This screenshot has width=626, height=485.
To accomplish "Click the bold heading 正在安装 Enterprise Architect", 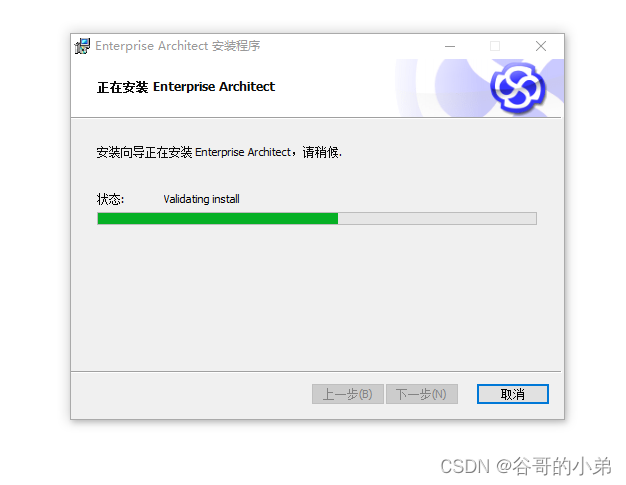I will pos(186,87).
